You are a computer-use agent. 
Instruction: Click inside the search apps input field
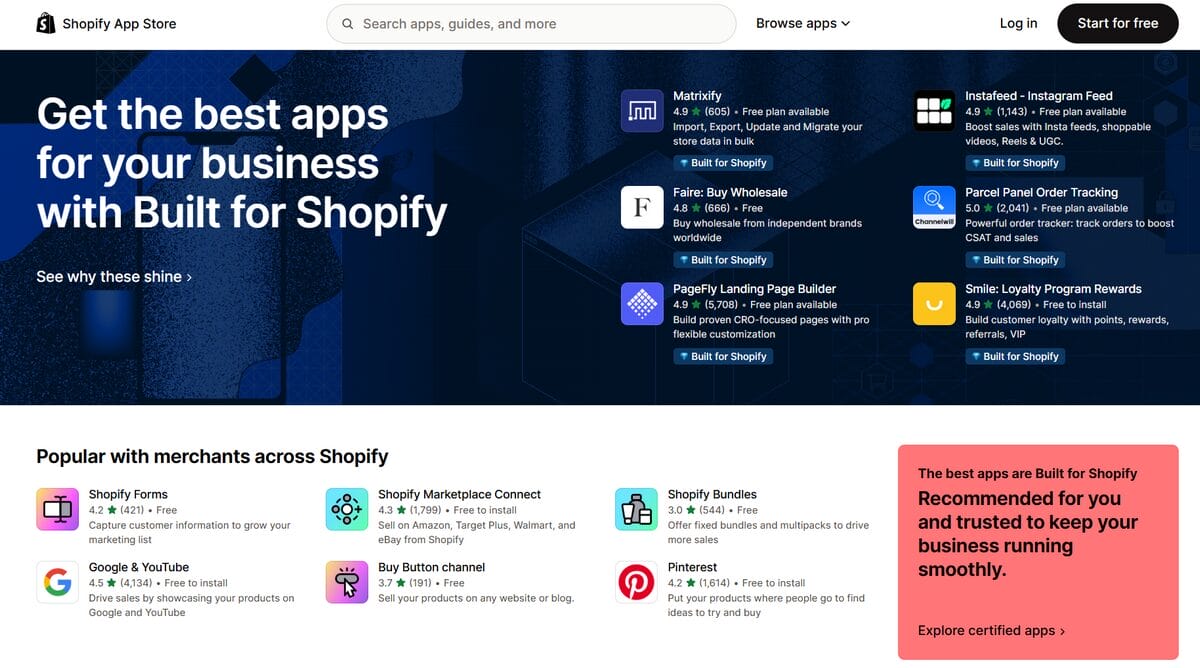pos(530,23)
